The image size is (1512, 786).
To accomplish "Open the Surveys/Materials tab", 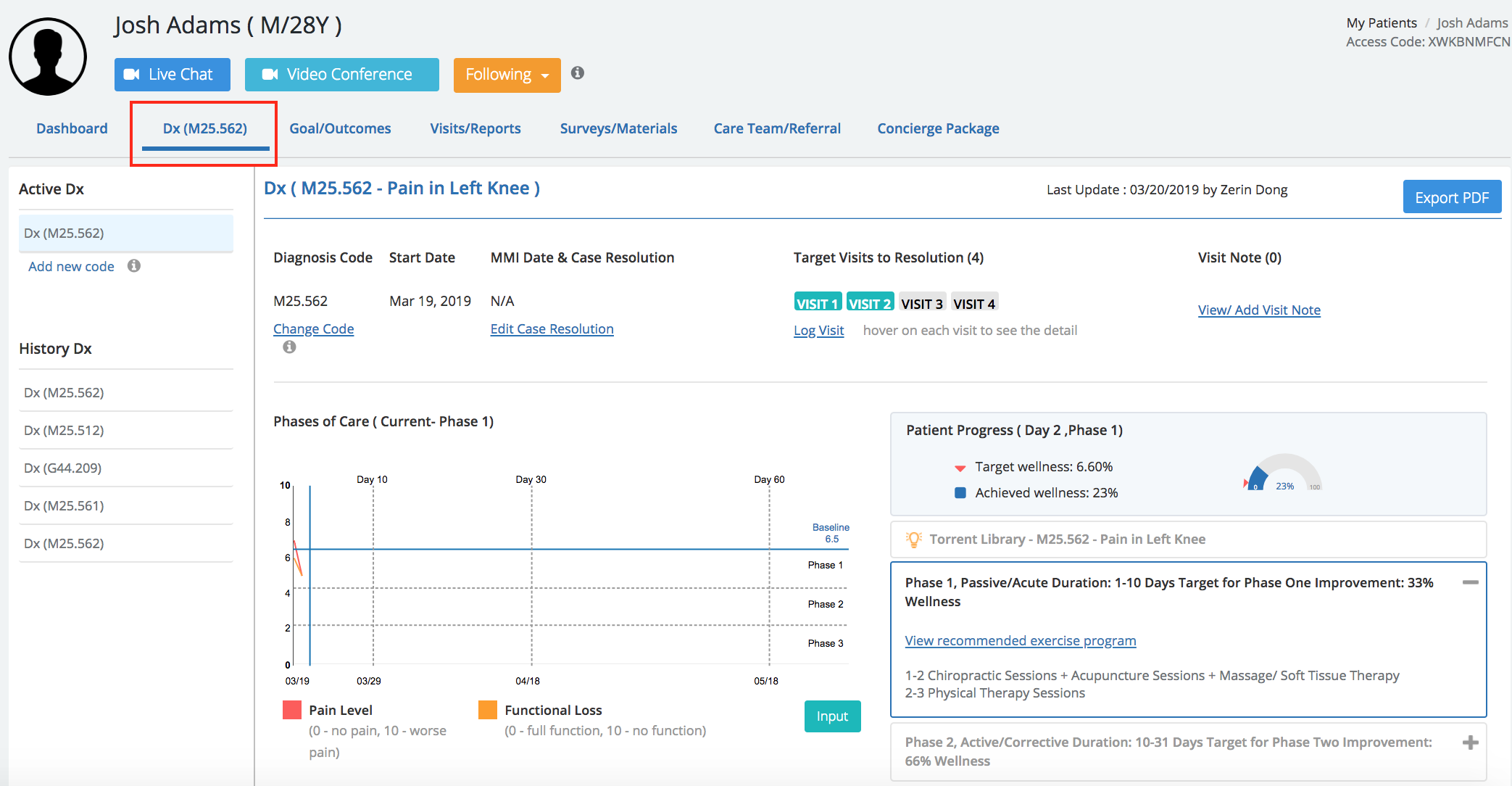I will [x=618, y=128].
